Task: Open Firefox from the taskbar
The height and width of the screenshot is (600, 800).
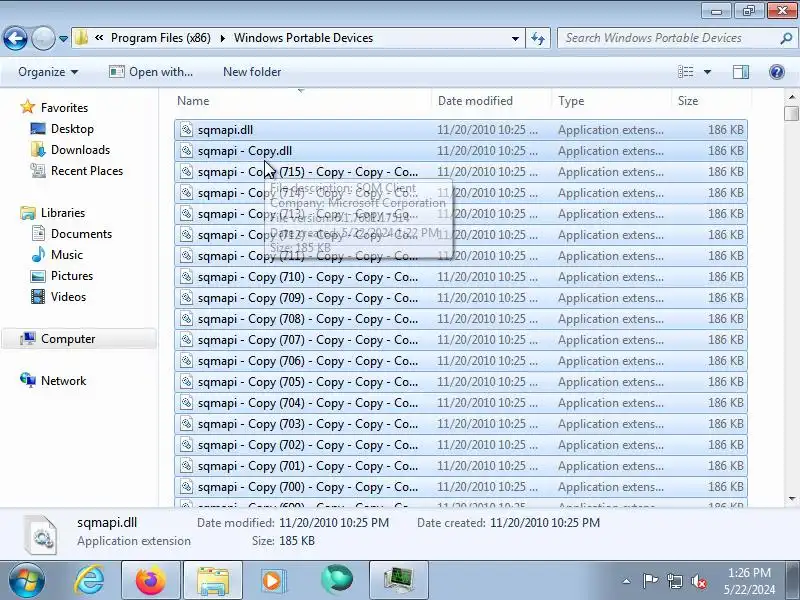Action: click(x=151, y=580)
